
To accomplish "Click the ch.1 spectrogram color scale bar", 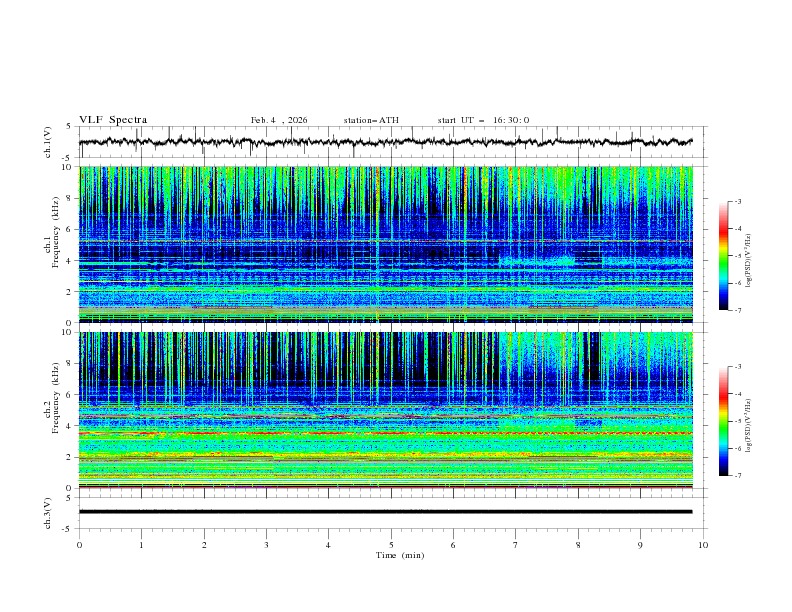I will pyautogui.click(x=723, y=256).
